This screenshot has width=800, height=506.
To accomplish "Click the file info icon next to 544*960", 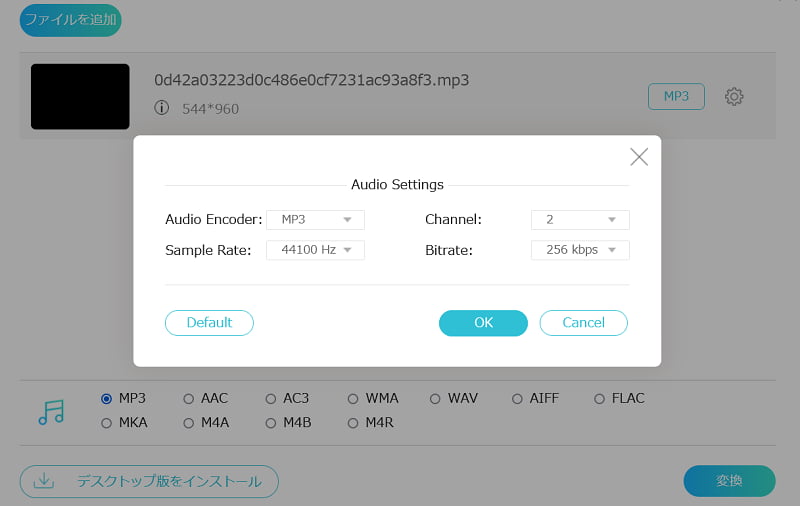I will click(162, 108).
